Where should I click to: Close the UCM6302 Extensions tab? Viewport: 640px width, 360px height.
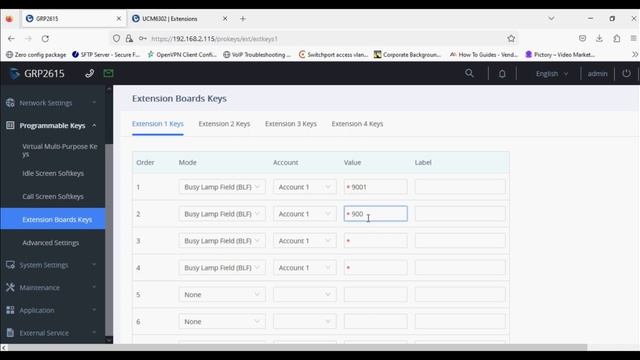coord(225,19)
